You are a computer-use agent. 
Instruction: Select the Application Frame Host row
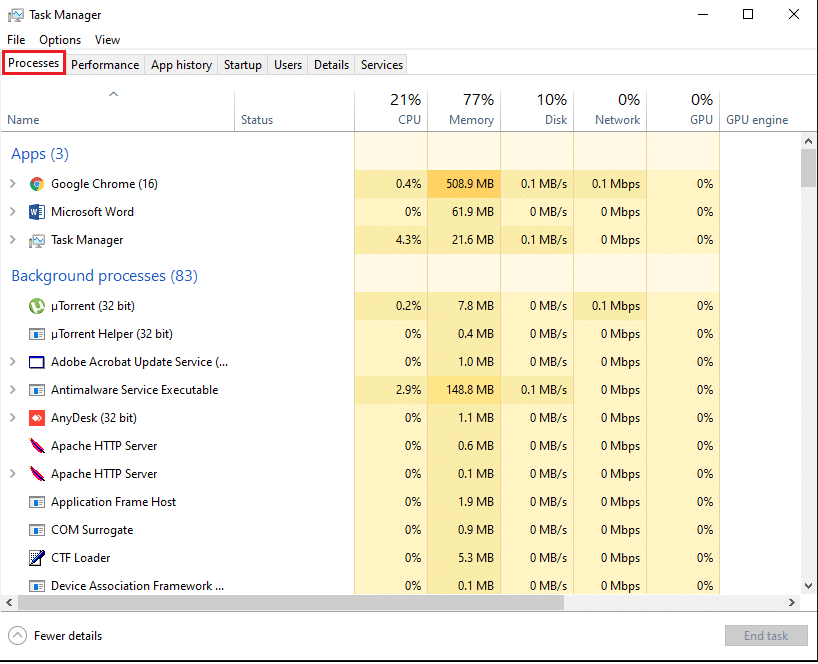point(113,502)
